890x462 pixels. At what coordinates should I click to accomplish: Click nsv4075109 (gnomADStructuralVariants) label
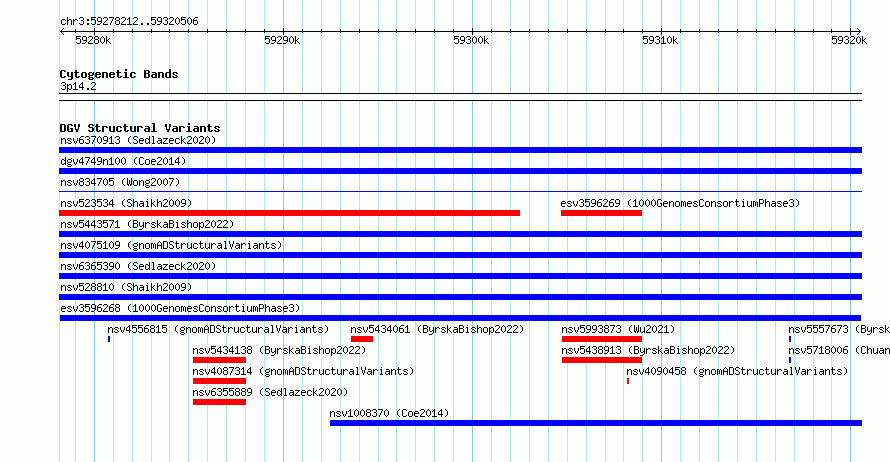coord(171,245)
